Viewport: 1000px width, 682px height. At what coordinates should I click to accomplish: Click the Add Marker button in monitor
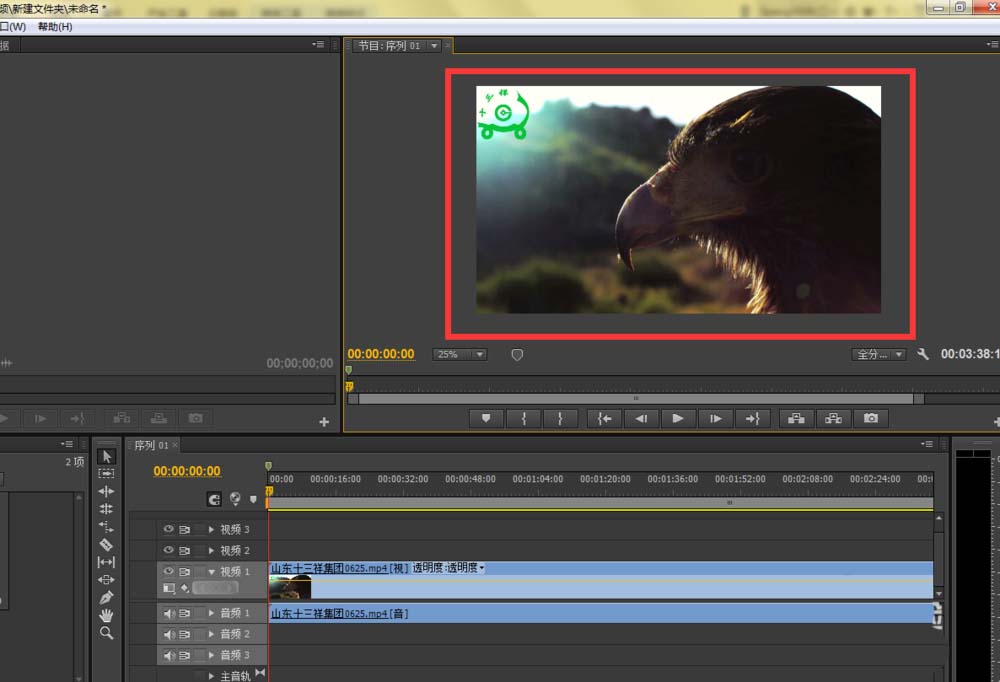point(486,419)
